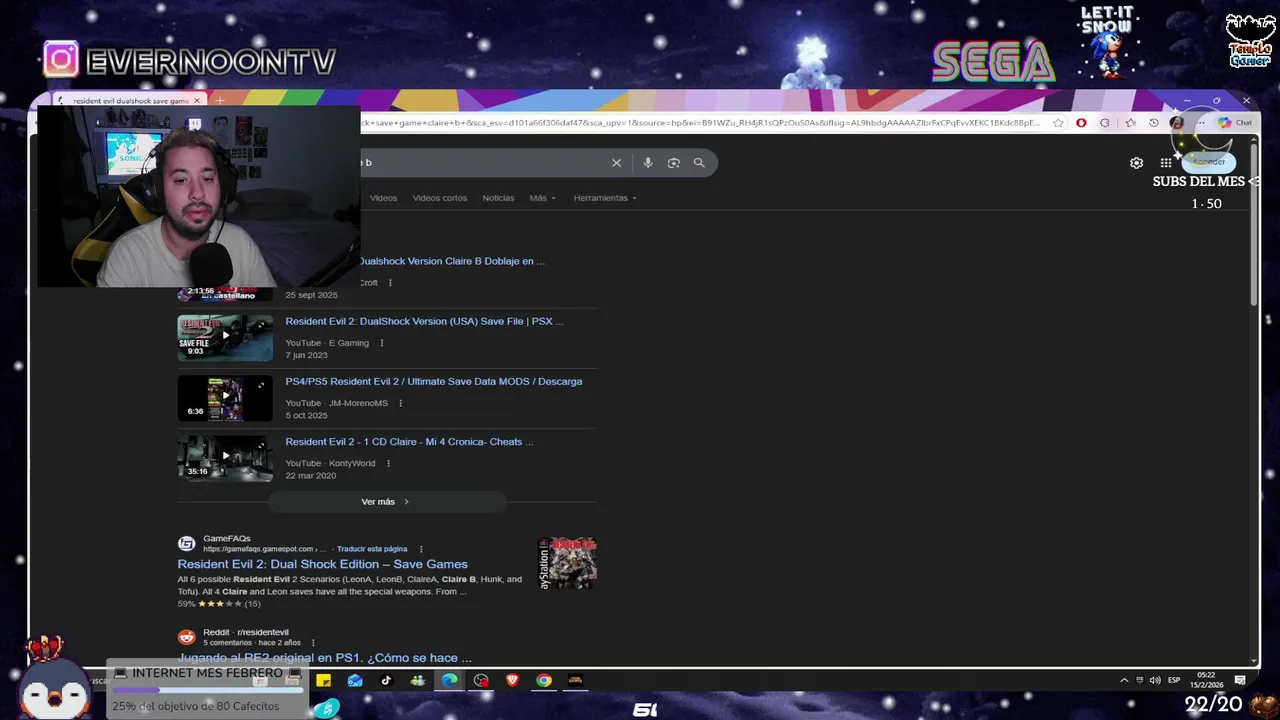Switch the ESP keyboard language indicator

[x=1174, y=680]
